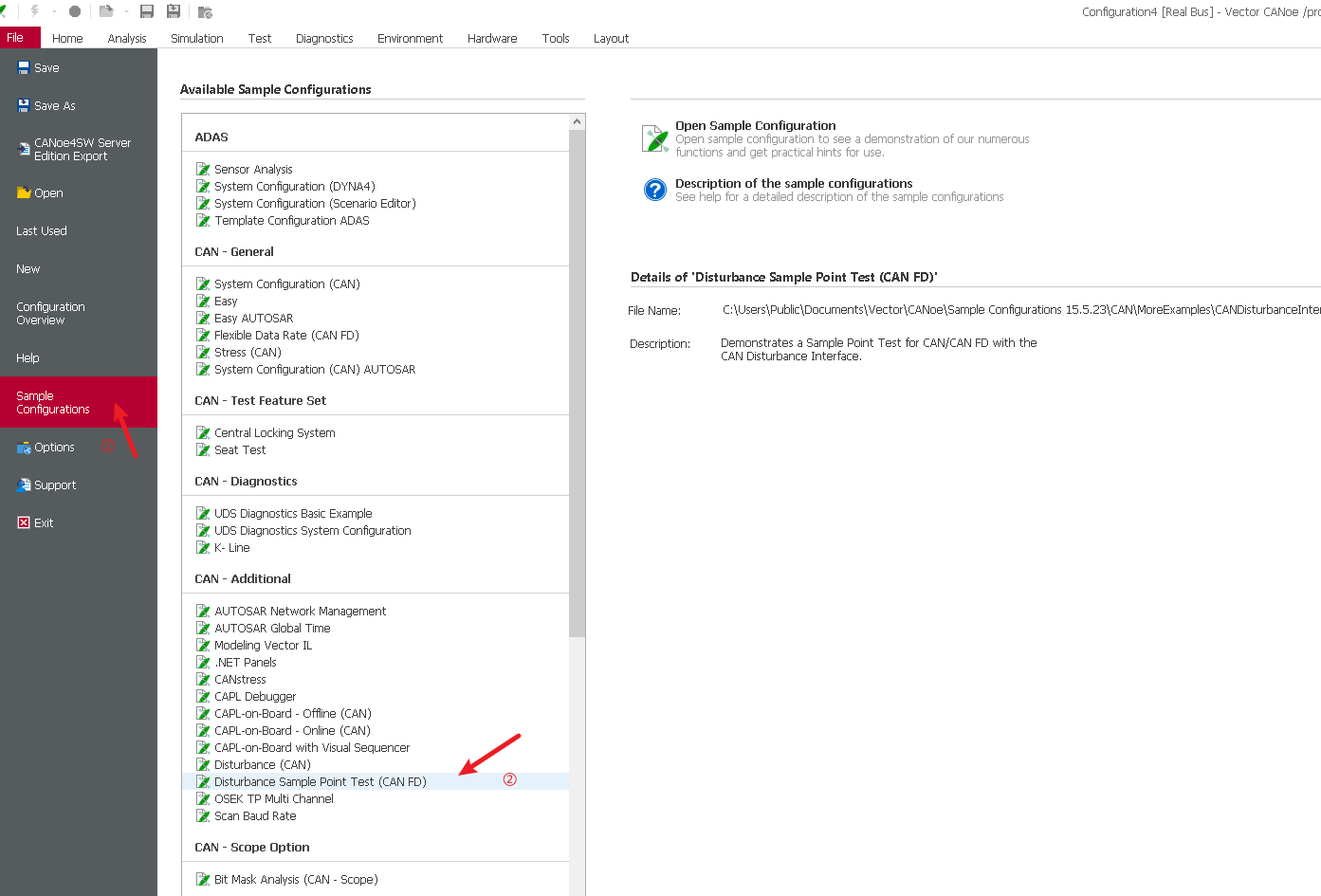
Task: Click icon beside Scan Baud Rate
Action: click(203, 816)
